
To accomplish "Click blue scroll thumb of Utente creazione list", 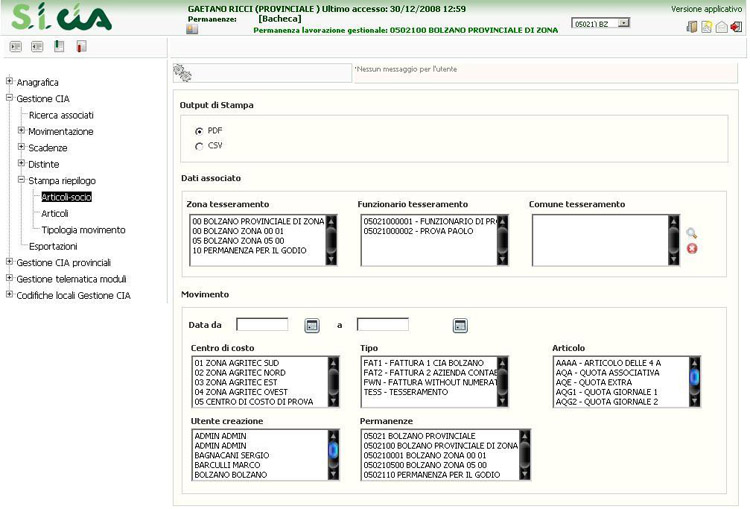I will click(x=333, y=450).
